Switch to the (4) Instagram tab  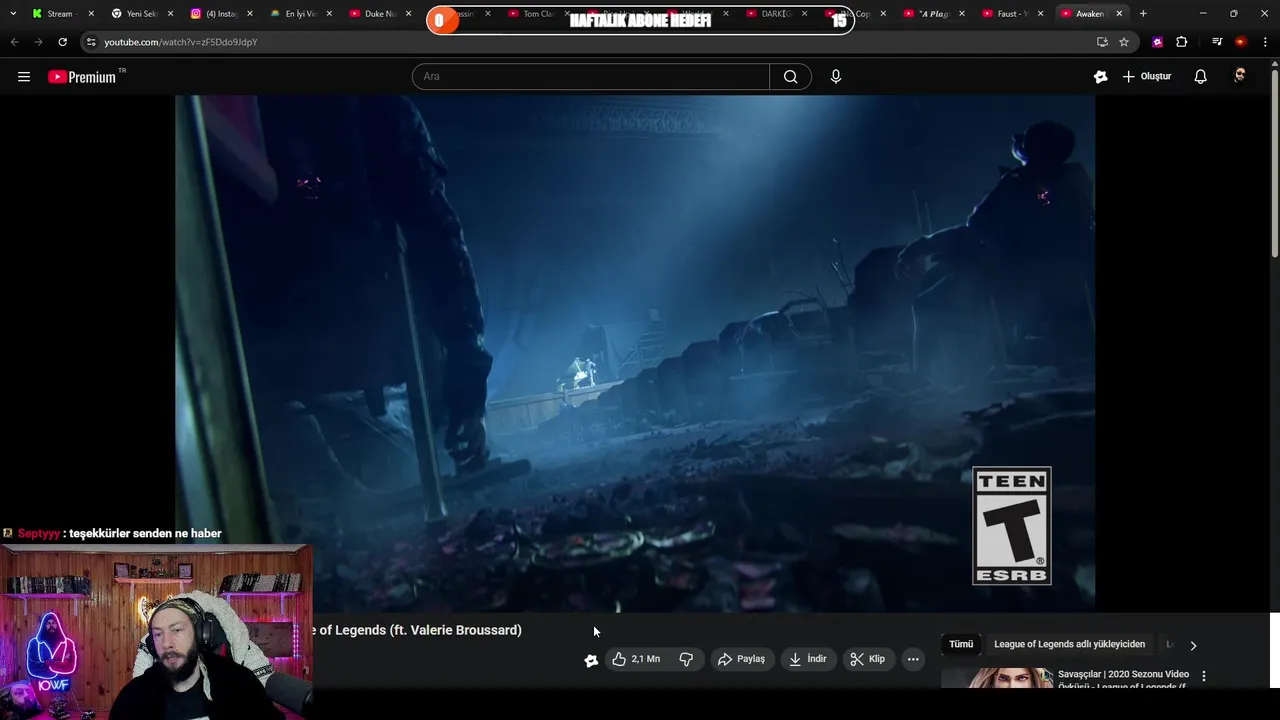pos(222,14)
